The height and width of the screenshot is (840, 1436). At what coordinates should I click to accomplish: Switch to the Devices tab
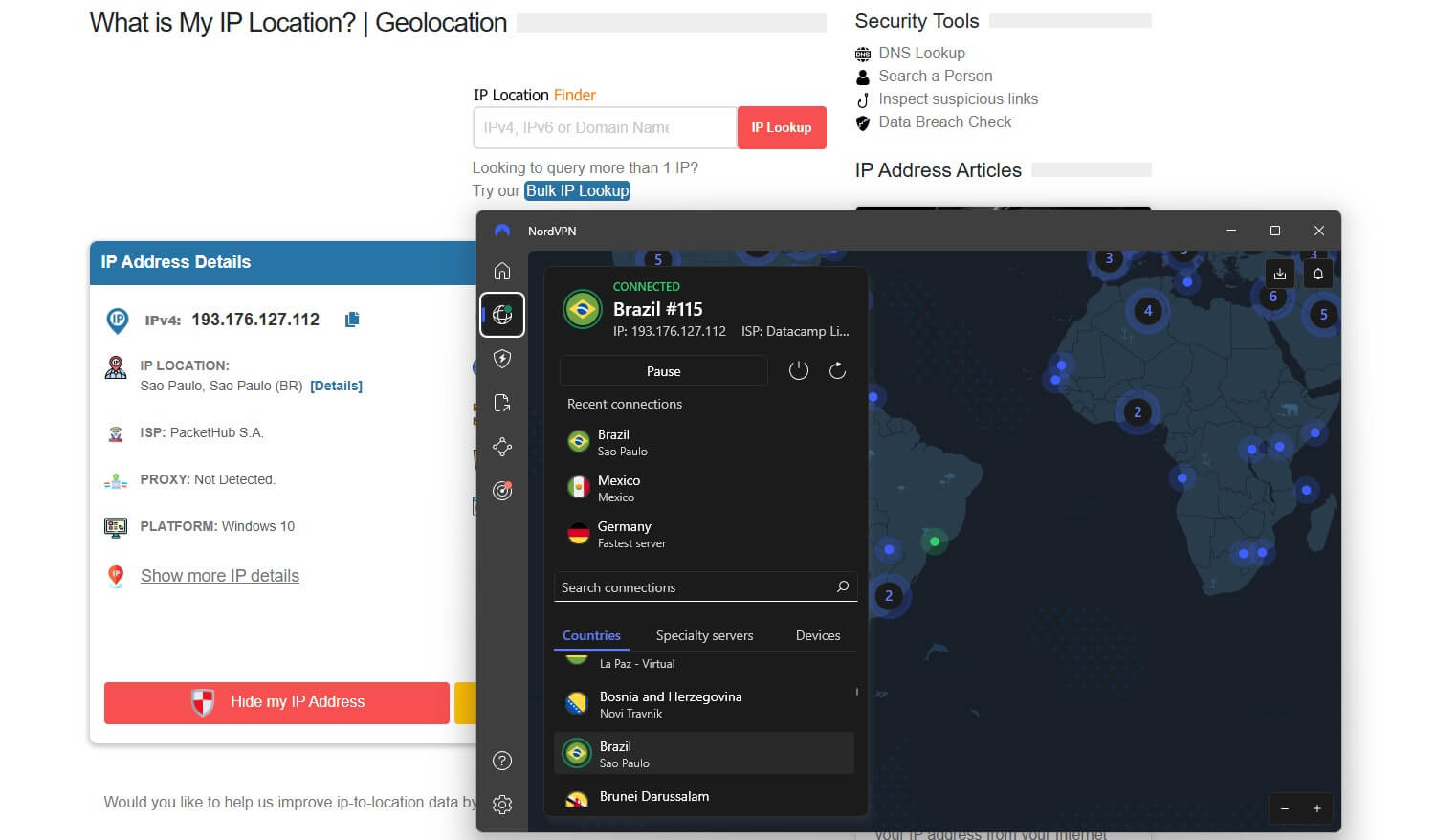point(818,635)
